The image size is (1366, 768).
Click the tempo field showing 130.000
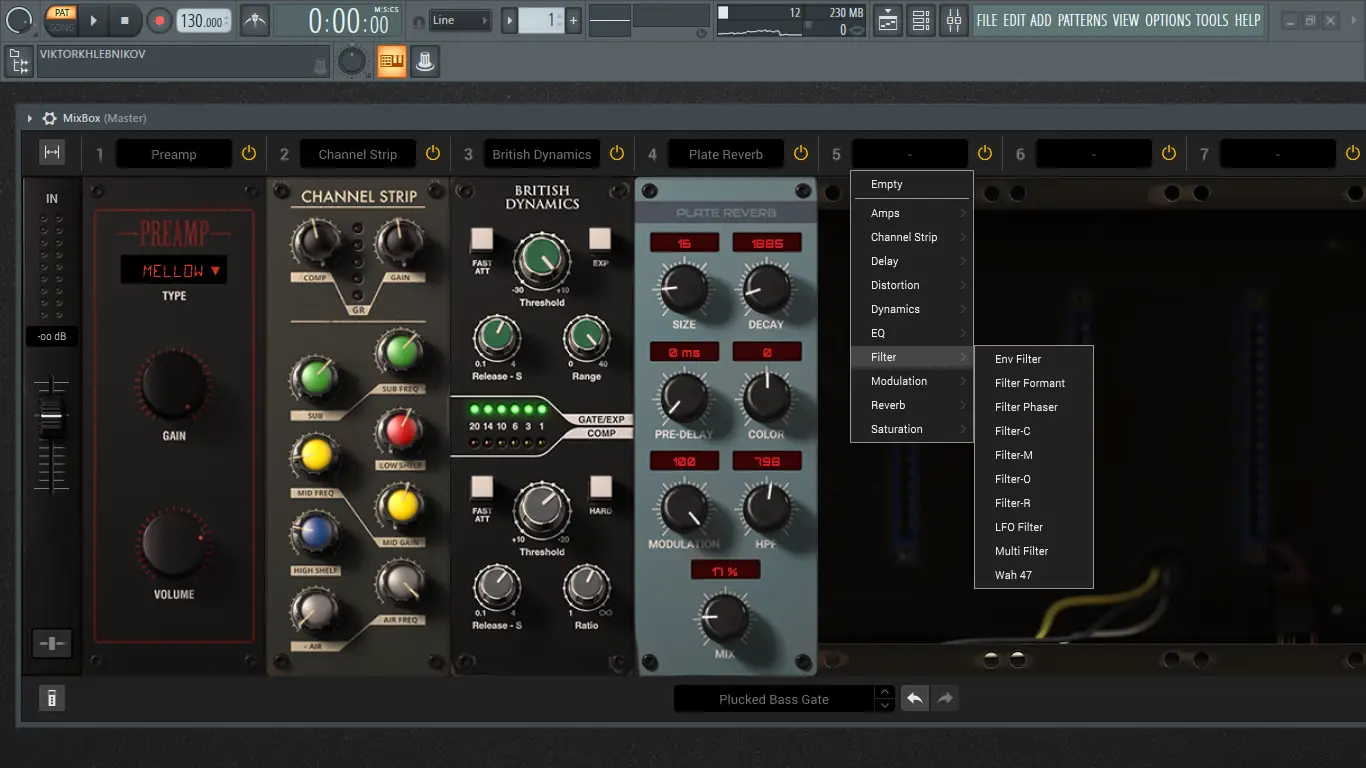(x=204, y=21)
